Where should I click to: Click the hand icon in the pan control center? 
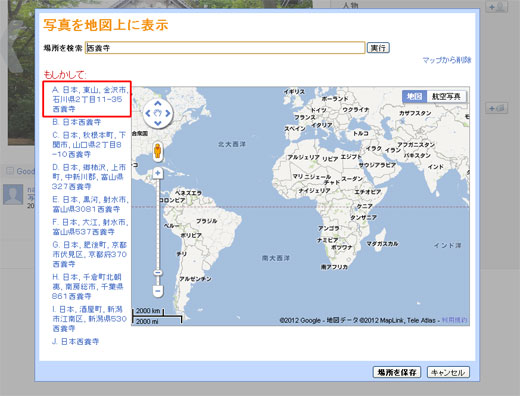[158, 113]
